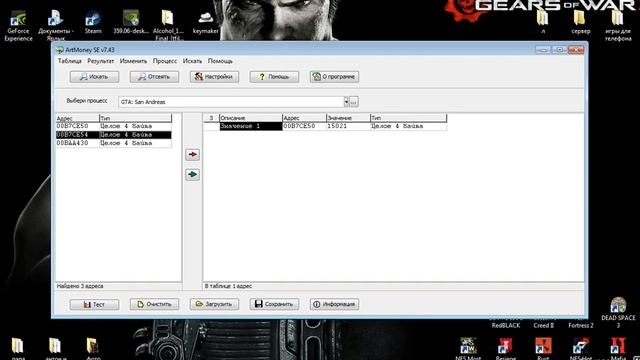Click the ellipsis button beside process field
This screenshot has height=360, width=640.
pyautogui.click(x=354, y=102)
